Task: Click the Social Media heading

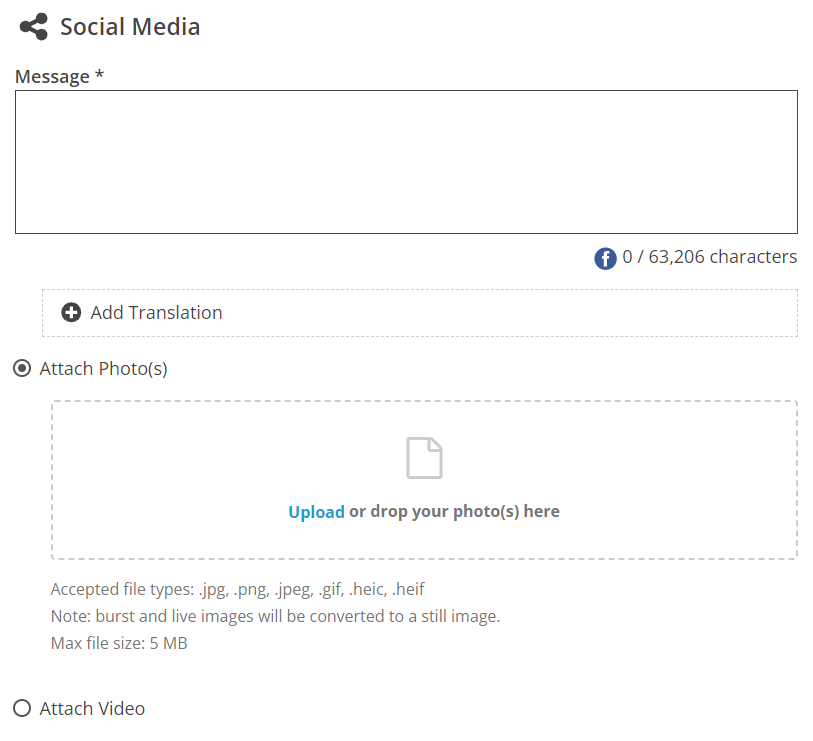Action: pos(130,26)
